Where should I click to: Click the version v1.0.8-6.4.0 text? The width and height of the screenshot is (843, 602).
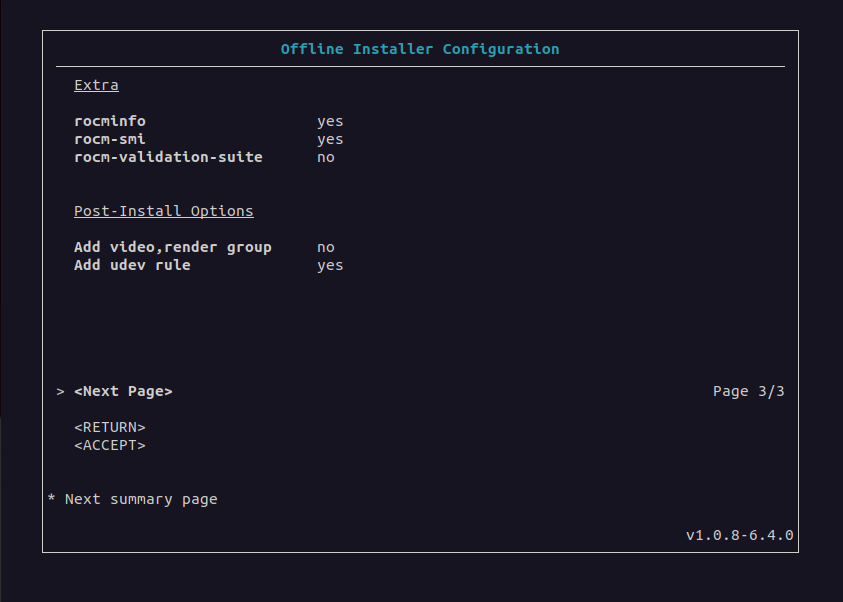point(739,535)
